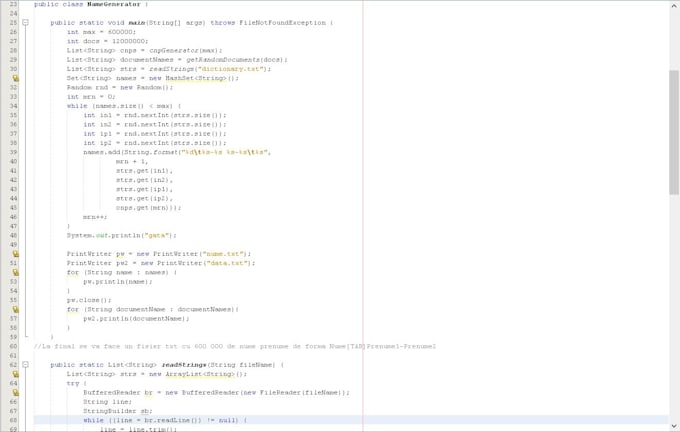This screenshot has width=680, height=432.
Task: Click on the 'public class NameGenerator' line
Action: pos(91,4)
